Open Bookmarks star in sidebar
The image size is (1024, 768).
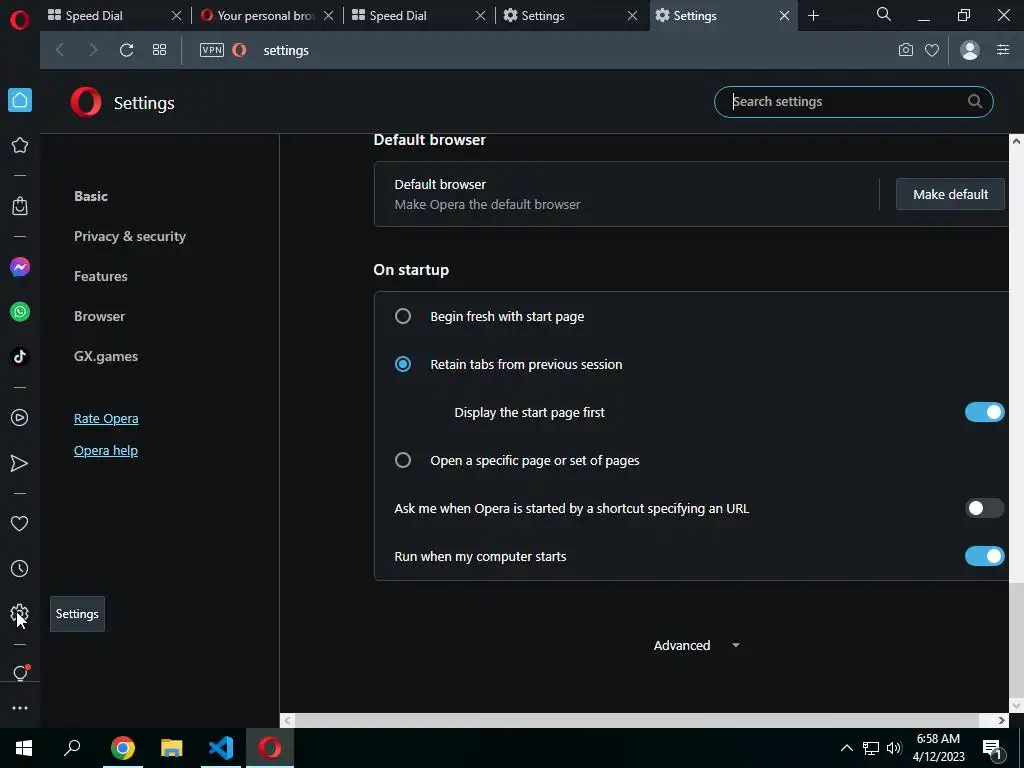point(20,145)
